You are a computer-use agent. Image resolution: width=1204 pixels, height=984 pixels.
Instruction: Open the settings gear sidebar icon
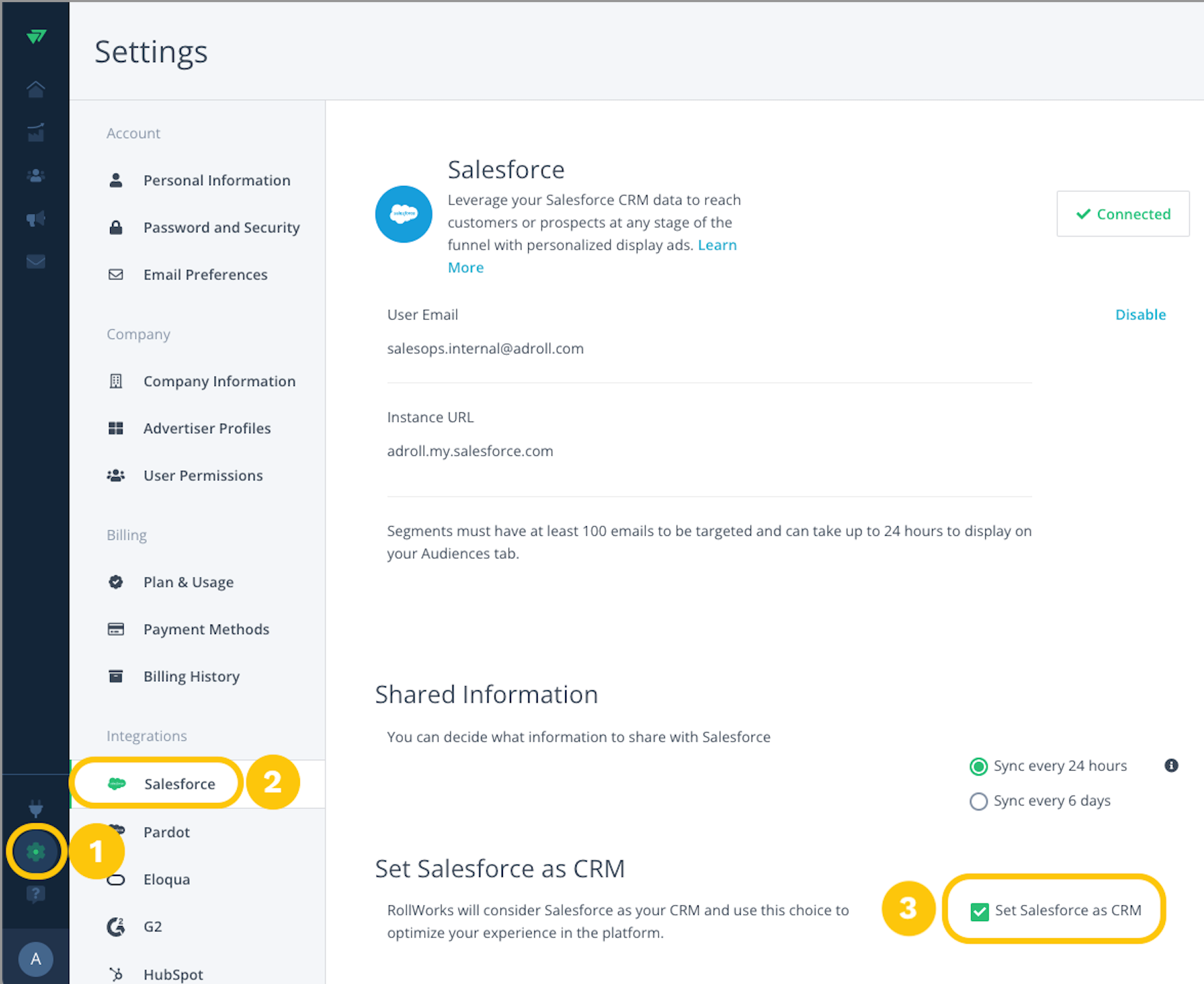36,852
